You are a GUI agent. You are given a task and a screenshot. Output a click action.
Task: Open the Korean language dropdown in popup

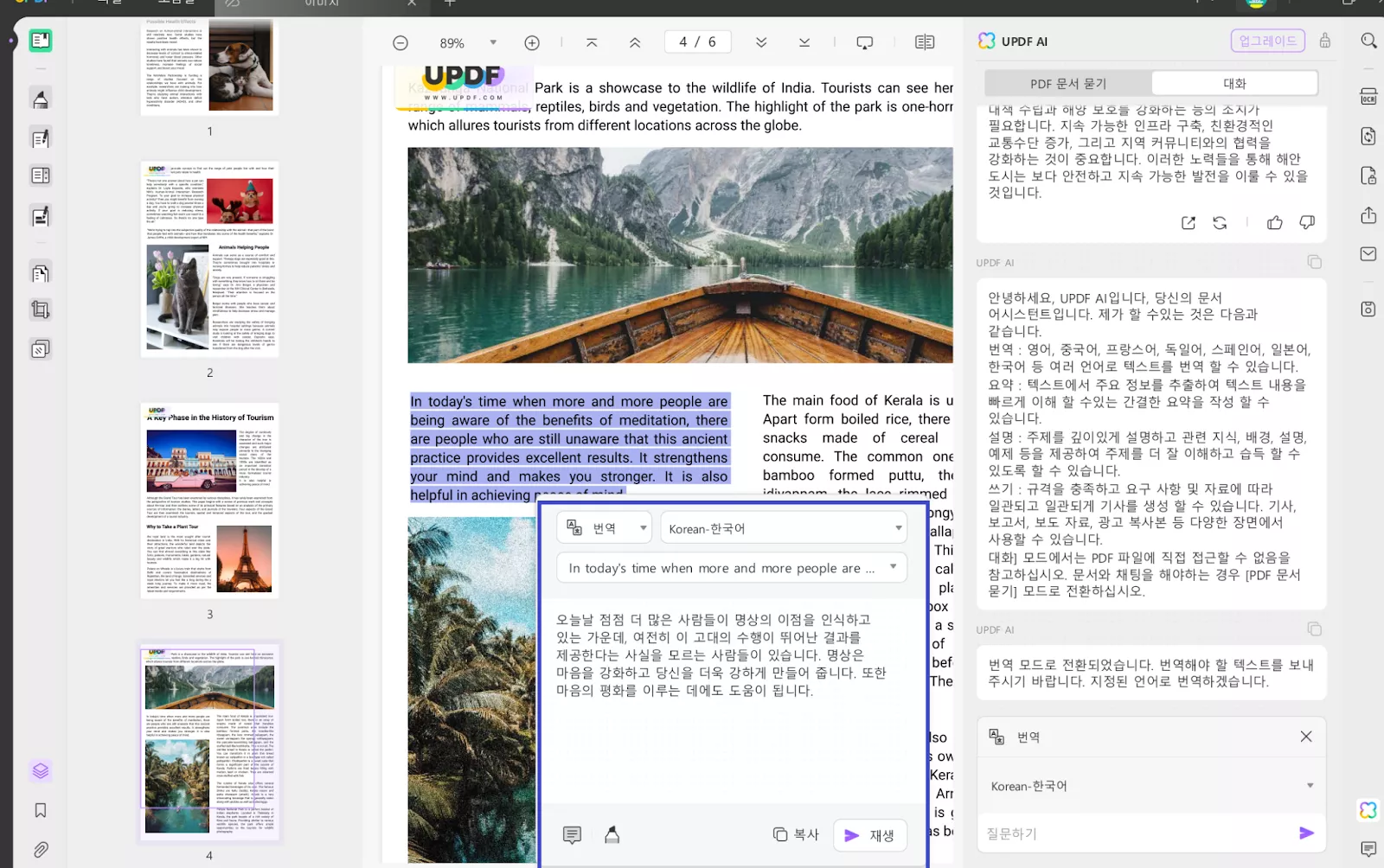point(784,528)
